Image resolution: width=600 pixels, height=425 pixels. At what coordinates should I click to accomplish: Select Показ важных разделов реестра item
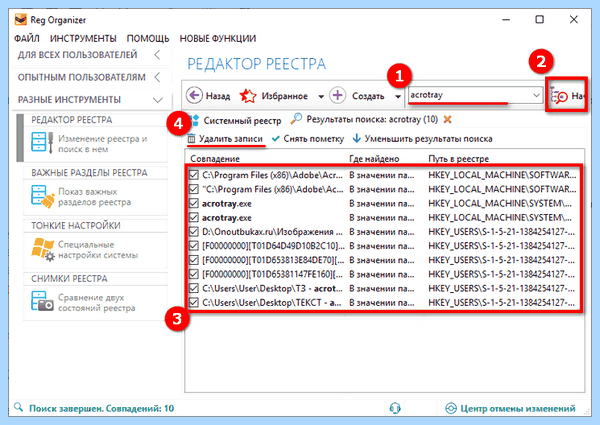click(x=95, y=197)
